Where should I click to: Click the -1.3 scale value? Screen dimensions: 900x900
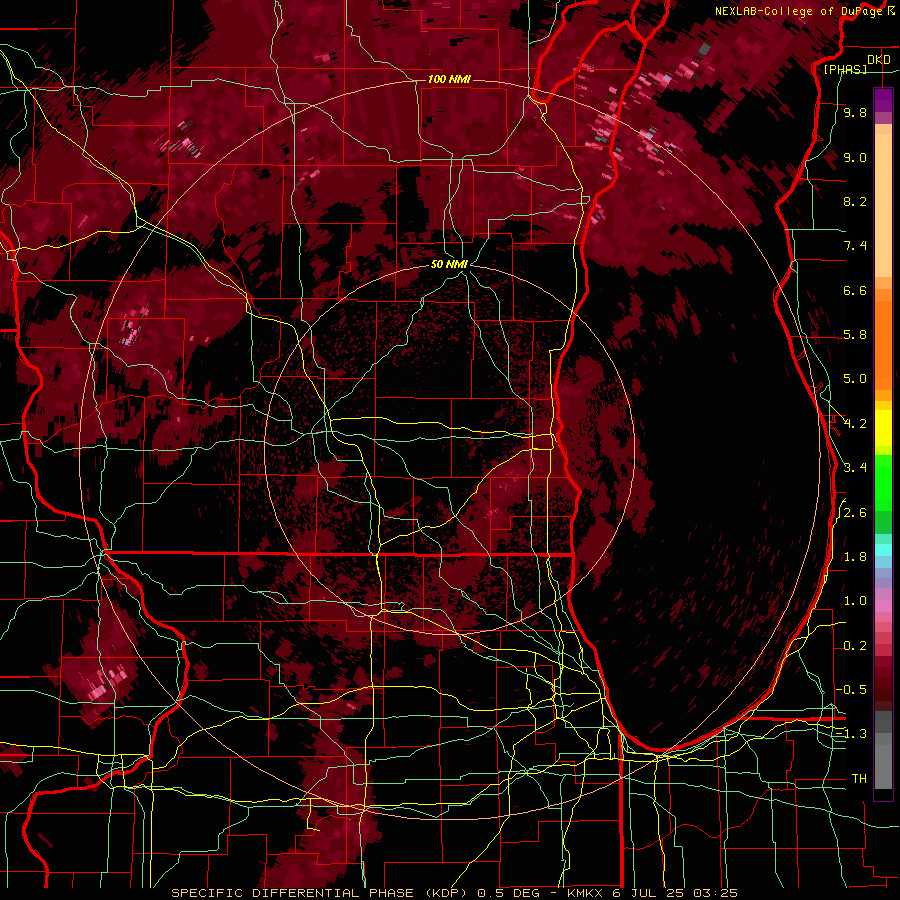pos(852,734)
